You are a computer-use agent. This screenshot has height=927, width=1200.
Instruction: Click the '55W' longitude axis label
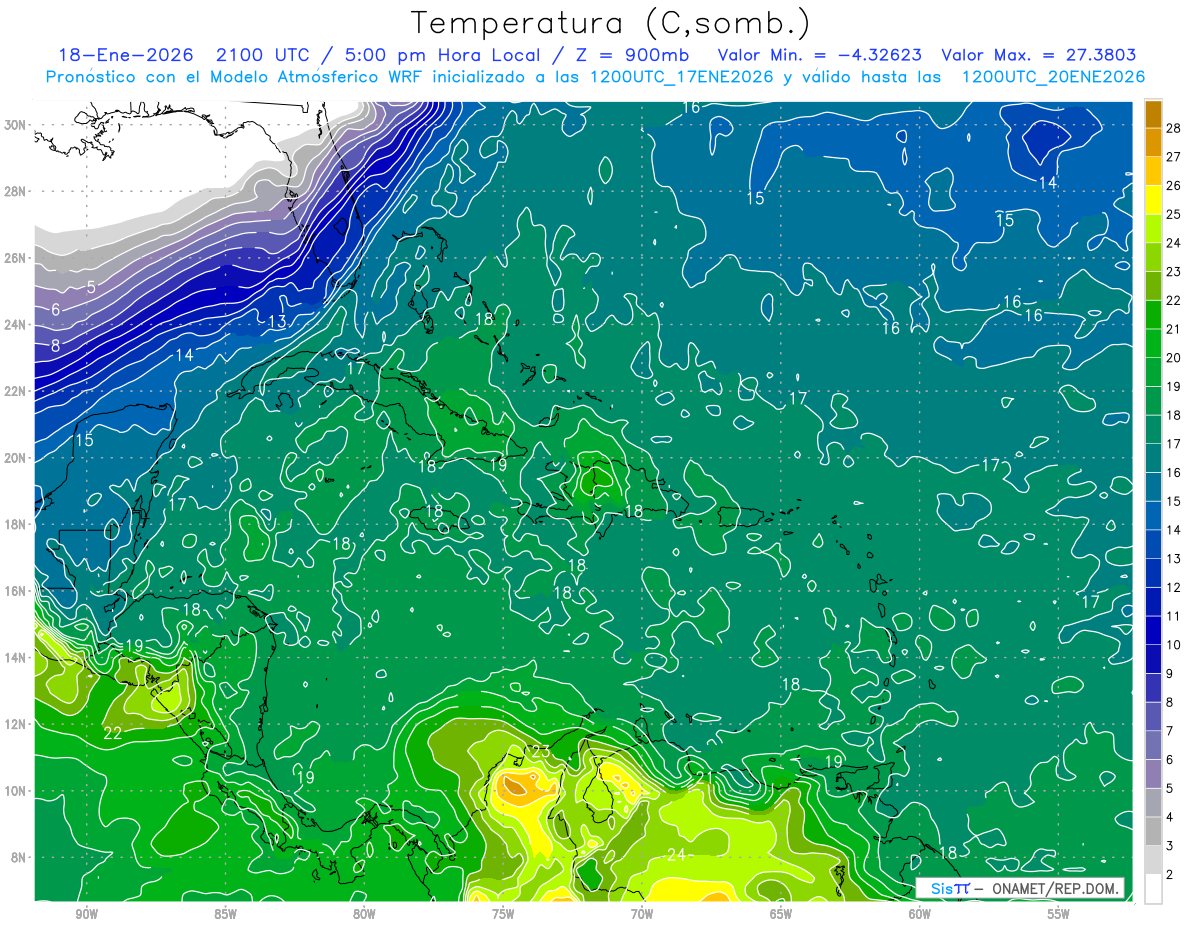click(x=1059, y=914)
